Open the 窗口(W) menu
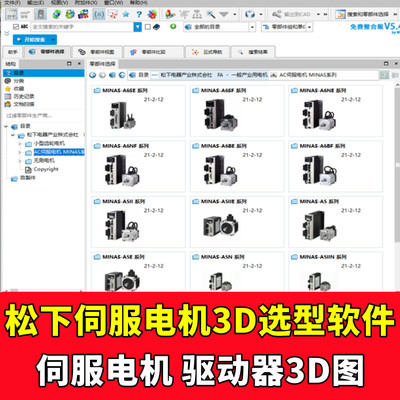This screenshot has width=400, height=400. 113,2
